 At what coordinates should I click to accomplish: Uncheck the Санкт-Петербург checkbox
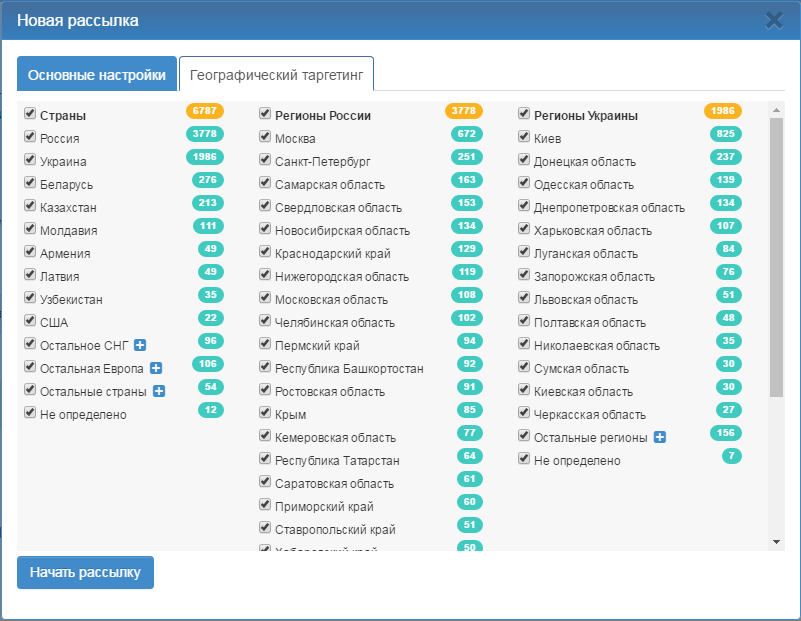click(x=265, y=160)
